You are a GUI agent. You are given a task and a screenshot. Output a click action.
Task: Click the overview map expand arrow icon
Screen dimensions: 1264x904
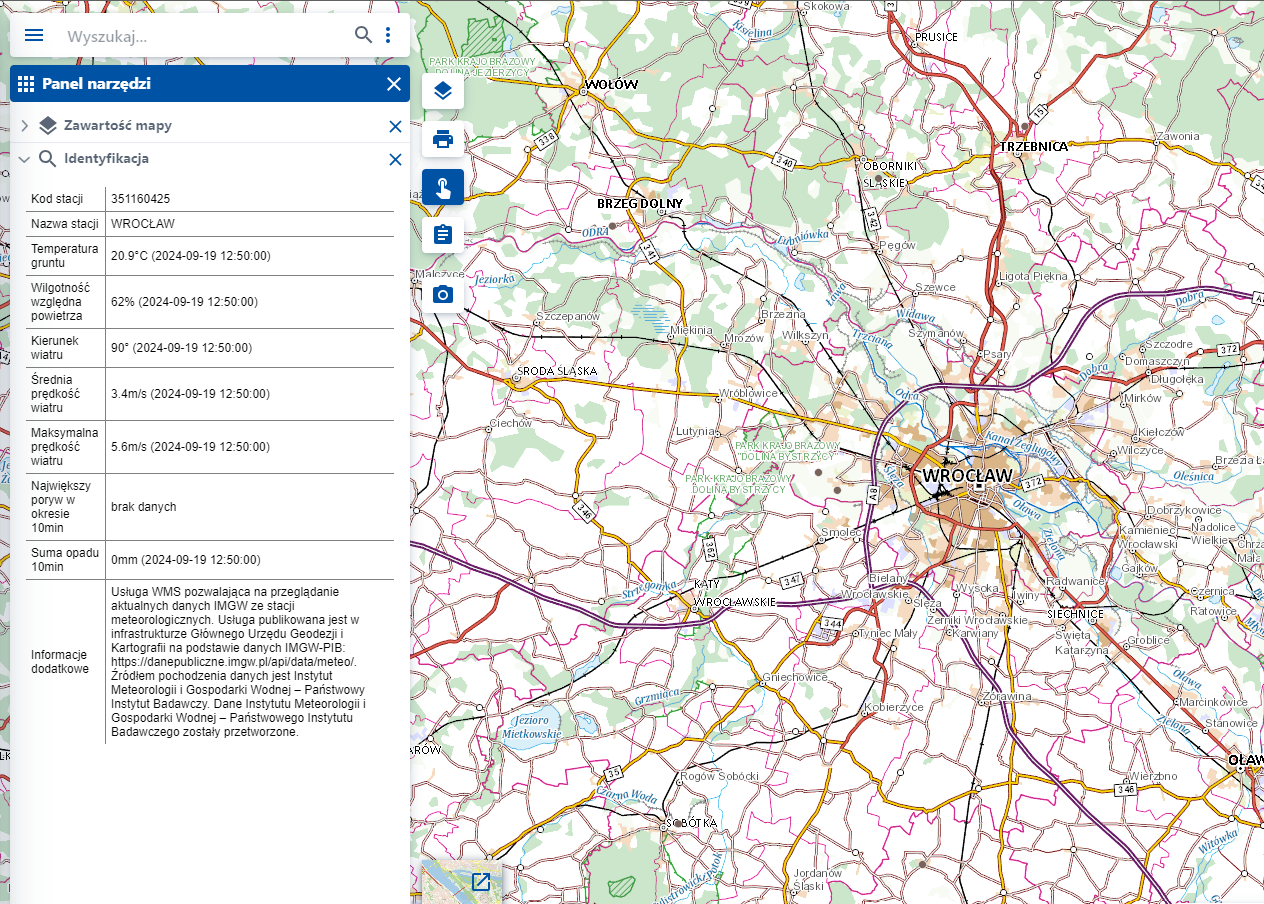coord(481,882)
